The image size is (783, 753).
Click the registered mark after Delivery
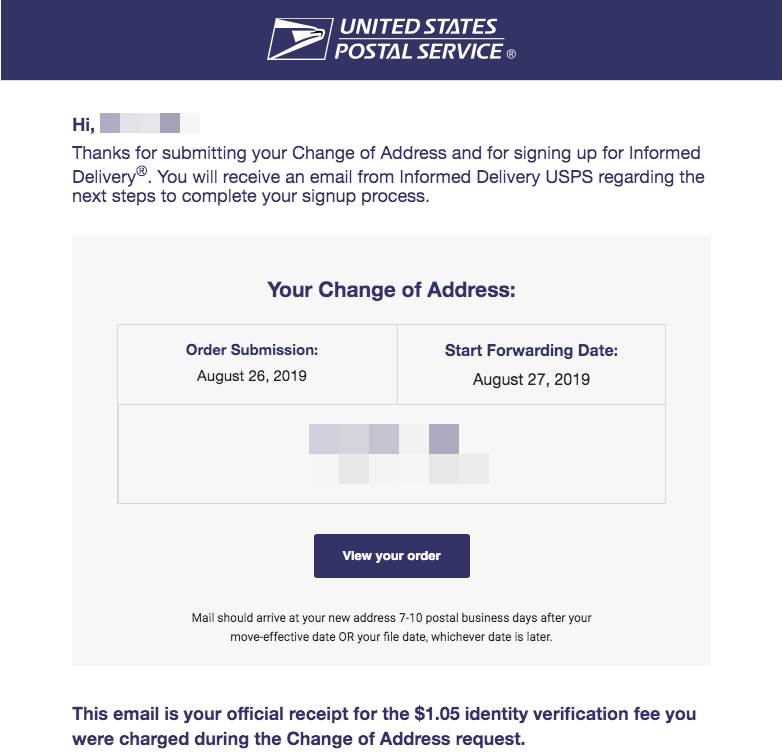pos(142,172)
